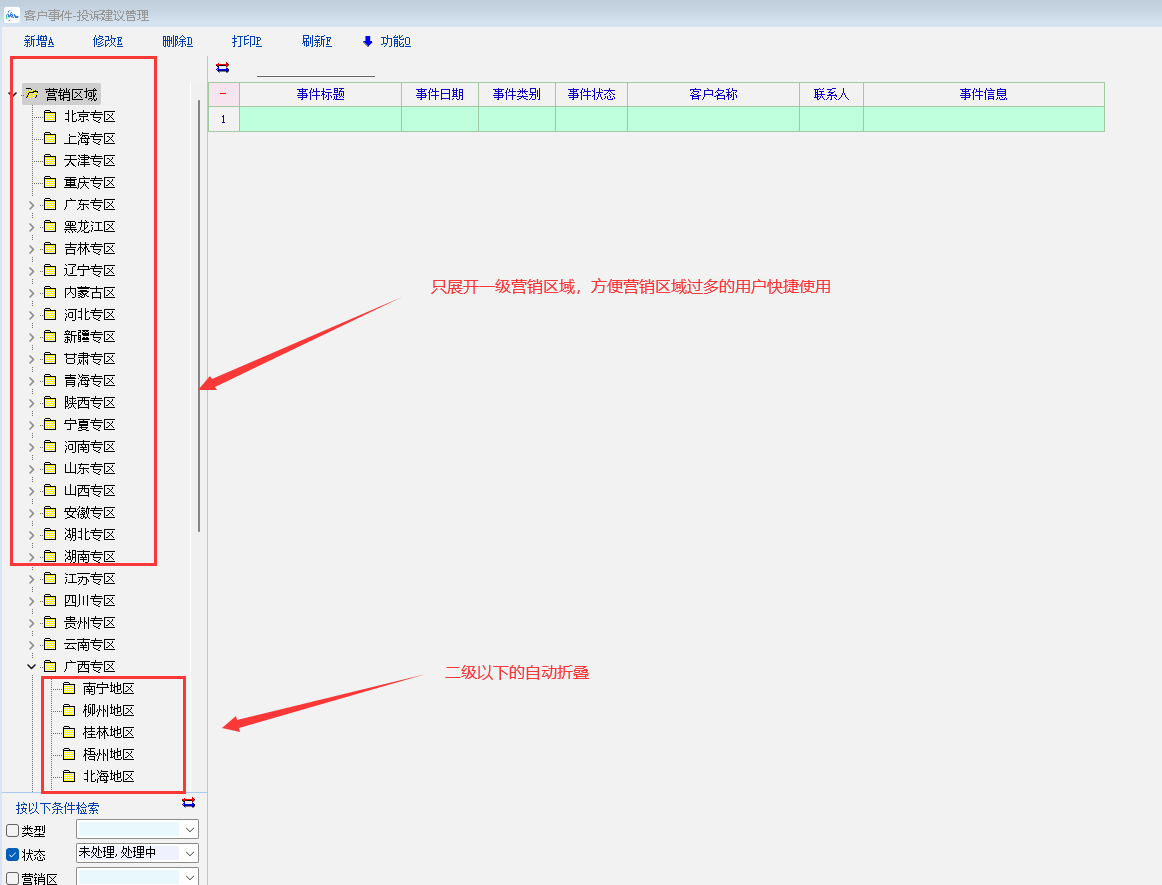Viewport: 1162px width, 885px height.
Task: Click the 打印 button
Action: (x=246, y=41)
